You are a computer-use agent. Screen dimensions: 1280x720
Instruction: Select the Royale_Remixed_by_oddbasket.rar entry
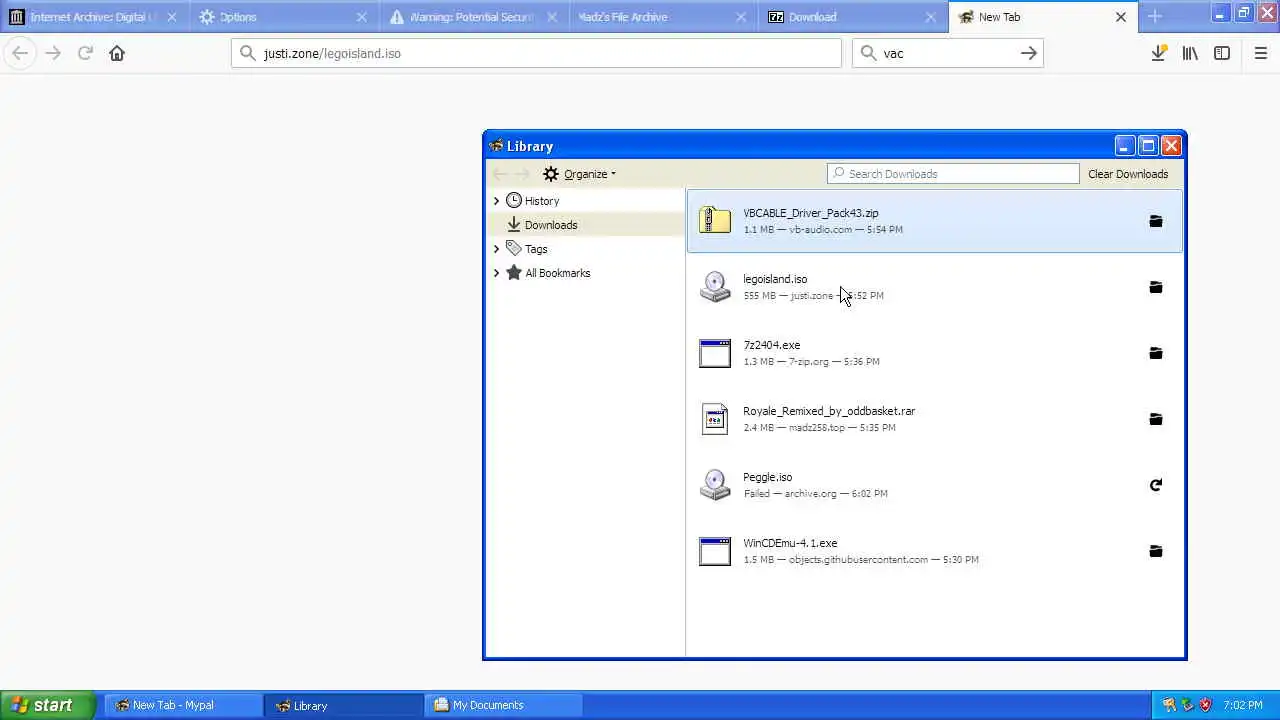934,419
